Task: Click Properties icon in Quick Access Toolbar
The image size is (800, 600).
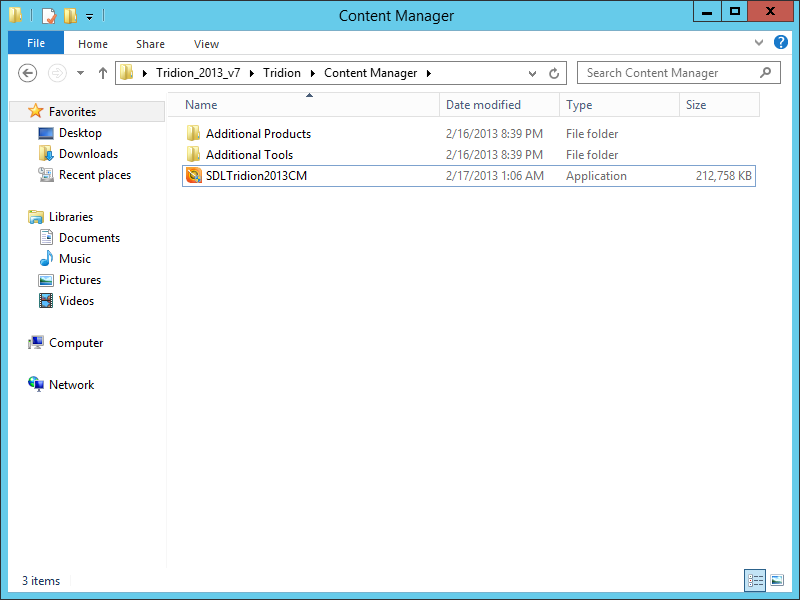Action: [x=48, y=16]
